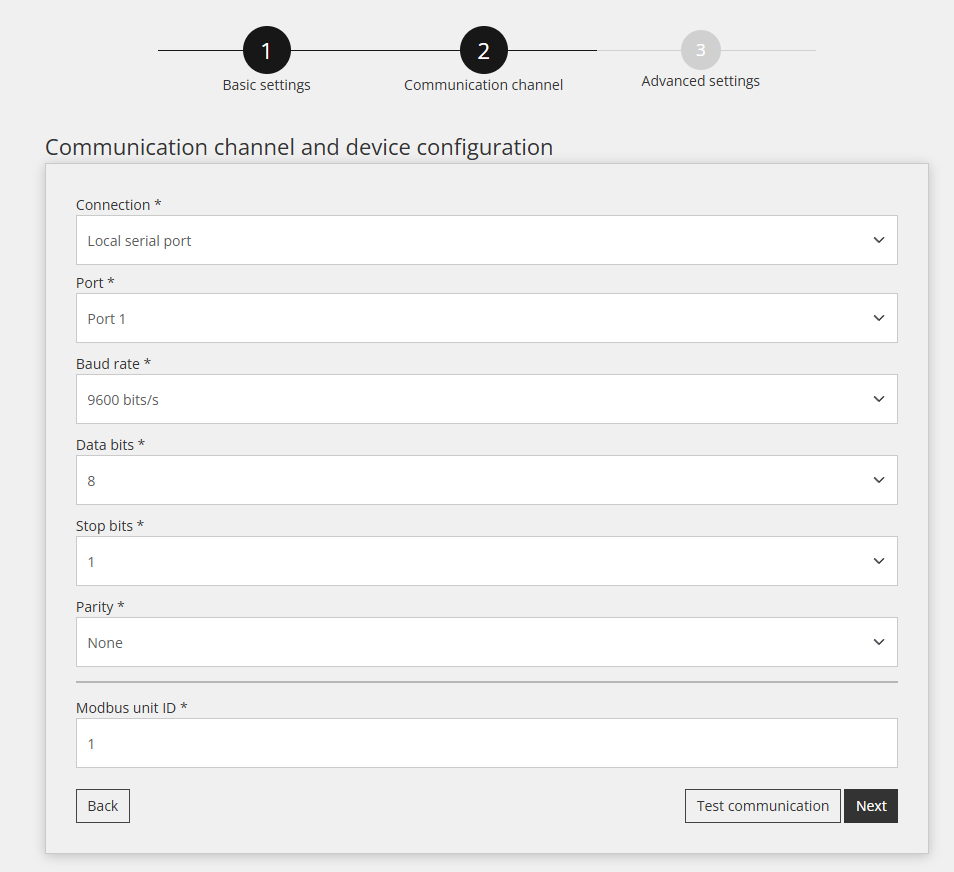This screenshot has height=872, width=954.
Task: Open the Advanced settings step label
Action: 700,81
